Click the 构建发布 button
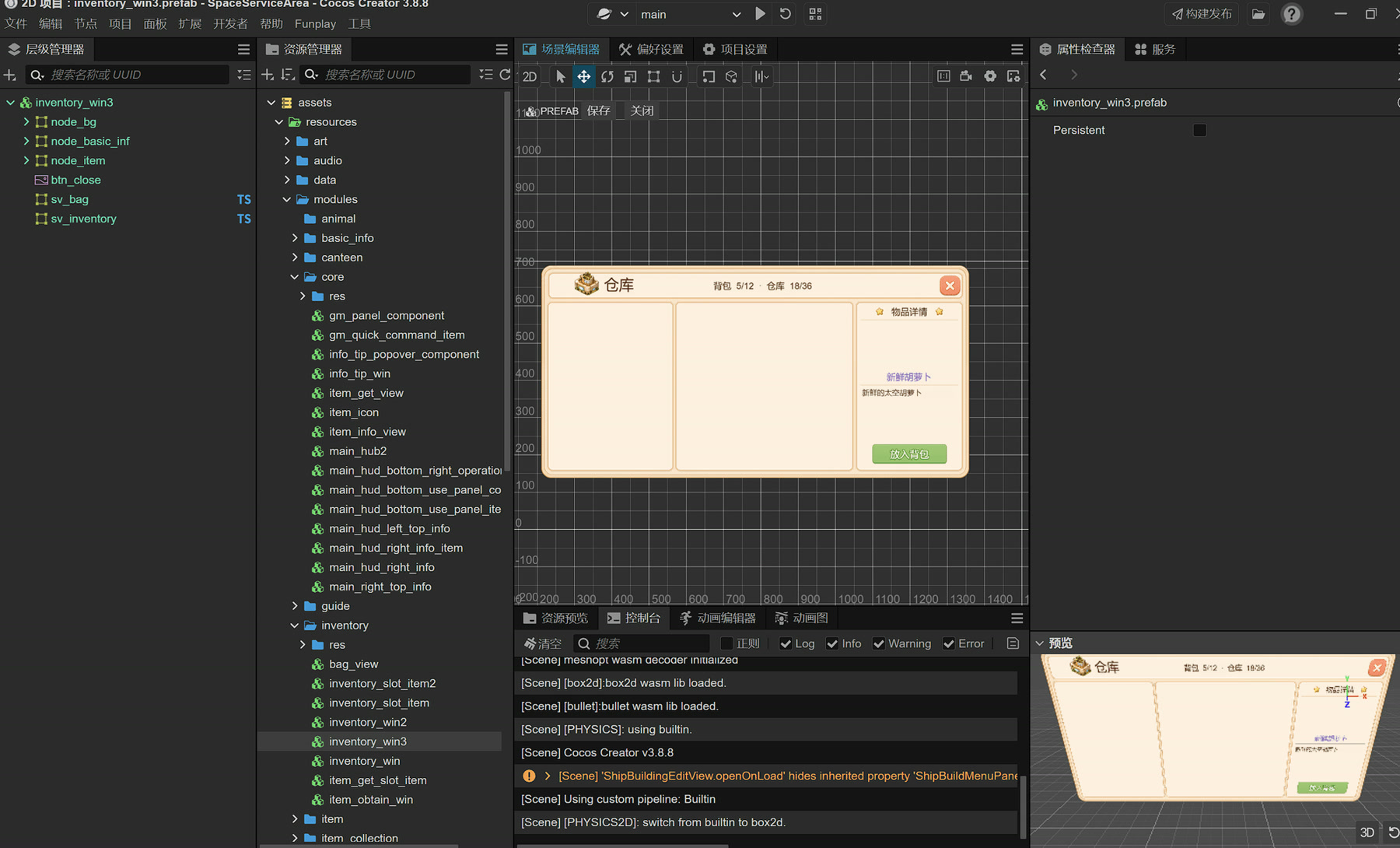The height and width of the screenshot is (848, 1400). (x=1202, y=14)
